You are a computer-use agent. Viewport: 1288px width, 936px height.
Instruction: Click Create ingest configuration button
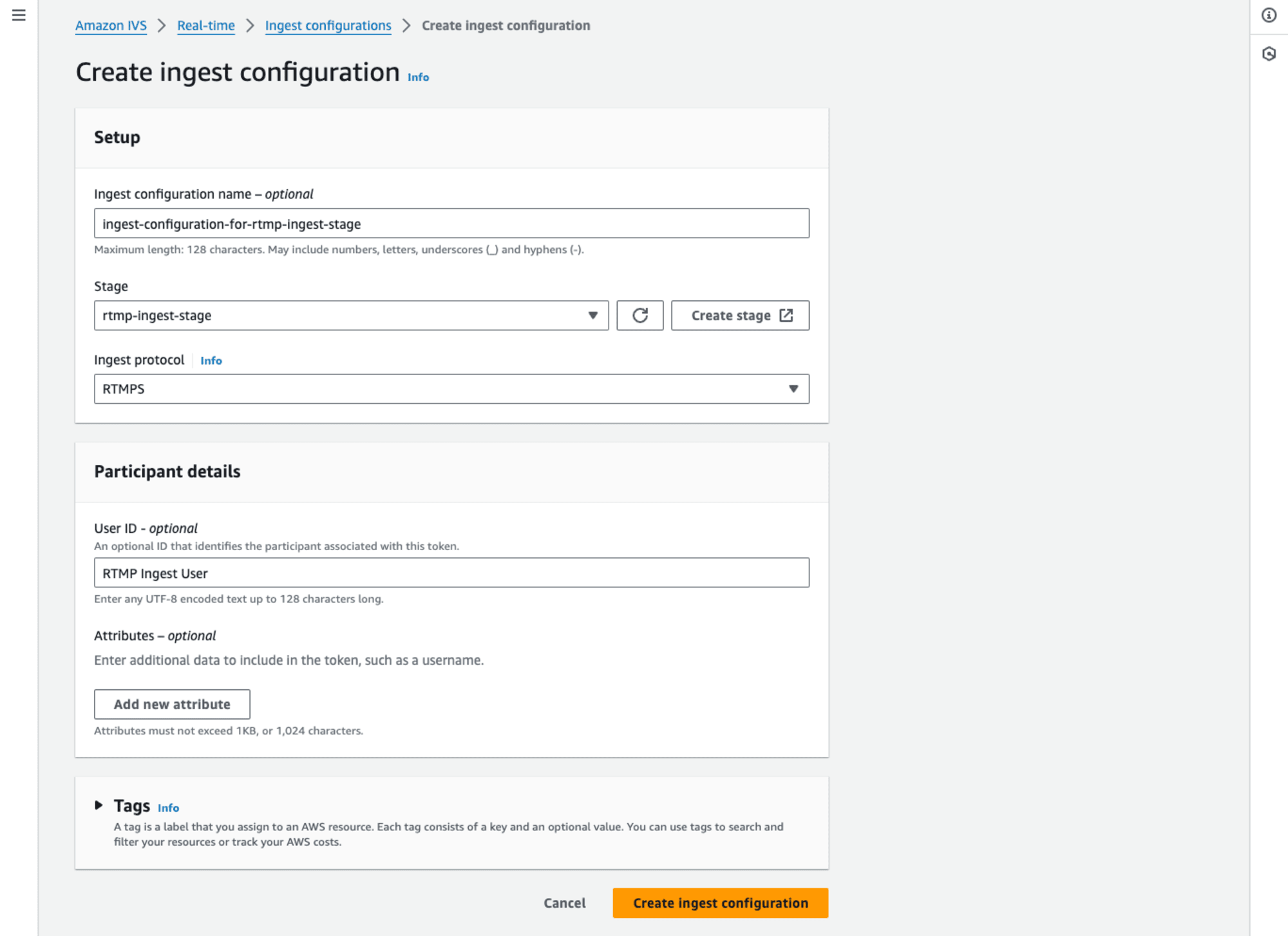click(720, 903)
